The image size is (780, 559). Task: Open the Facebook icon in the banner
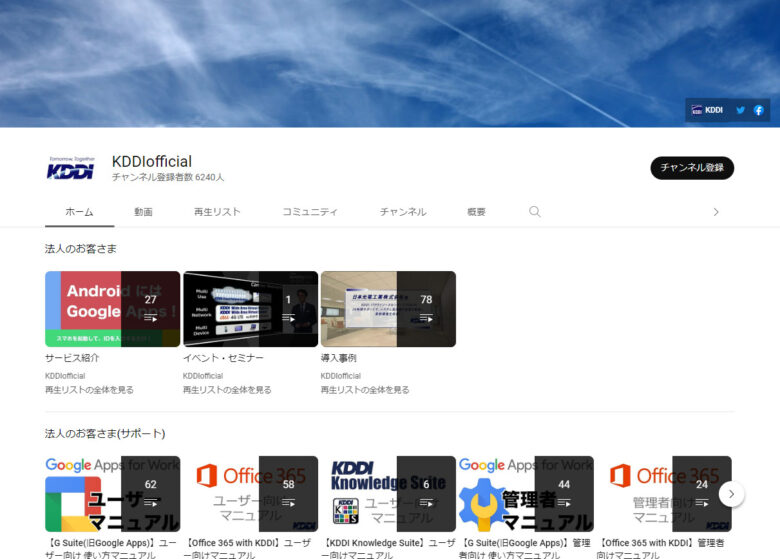(x=758, y=110)
